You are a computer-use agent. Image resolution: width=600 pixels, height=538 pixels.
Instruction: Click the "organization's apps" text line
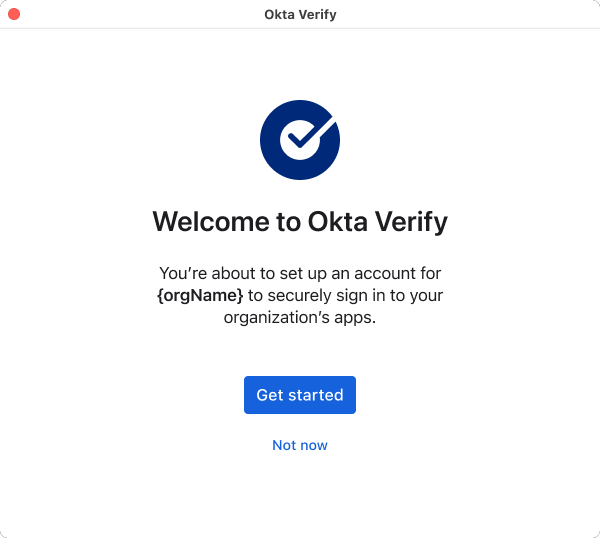point(300,318)
